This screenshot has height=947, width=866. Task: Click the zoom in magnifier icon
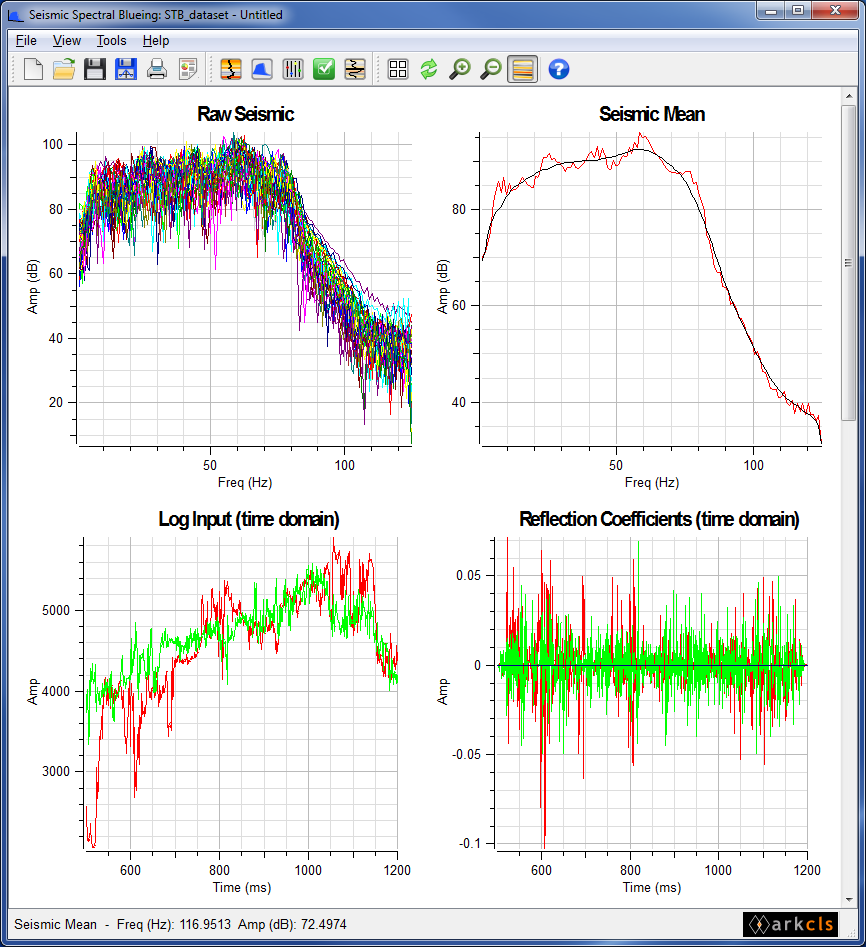pos(460,69)
